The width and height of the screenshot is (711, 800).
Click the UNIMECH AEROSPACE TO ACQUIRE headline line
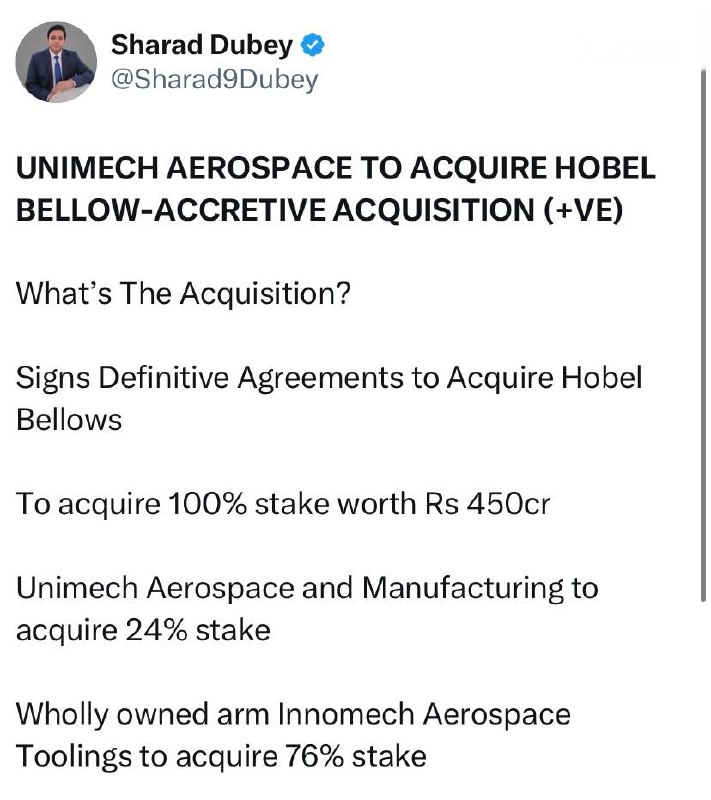coord(335,168)
